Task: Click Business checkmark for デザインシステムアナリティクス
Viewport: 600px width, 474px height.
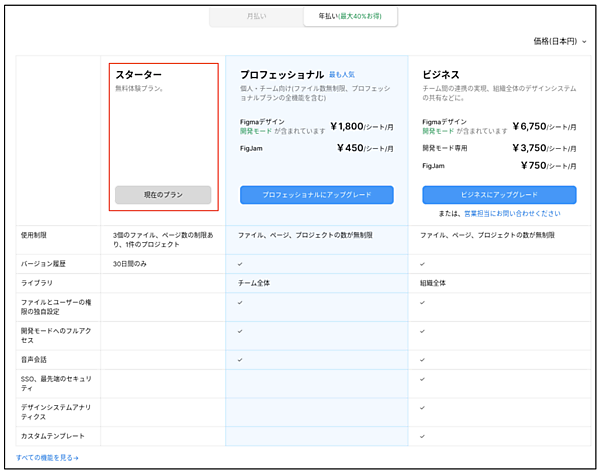Action: (423, 408)
